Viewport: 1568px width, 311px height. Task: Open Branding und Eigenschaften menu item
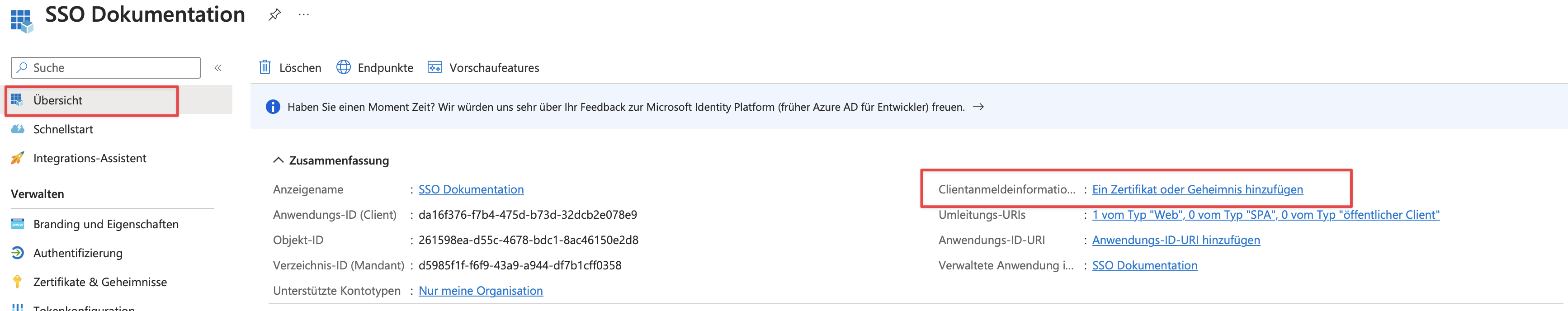[x=105, y=224]
